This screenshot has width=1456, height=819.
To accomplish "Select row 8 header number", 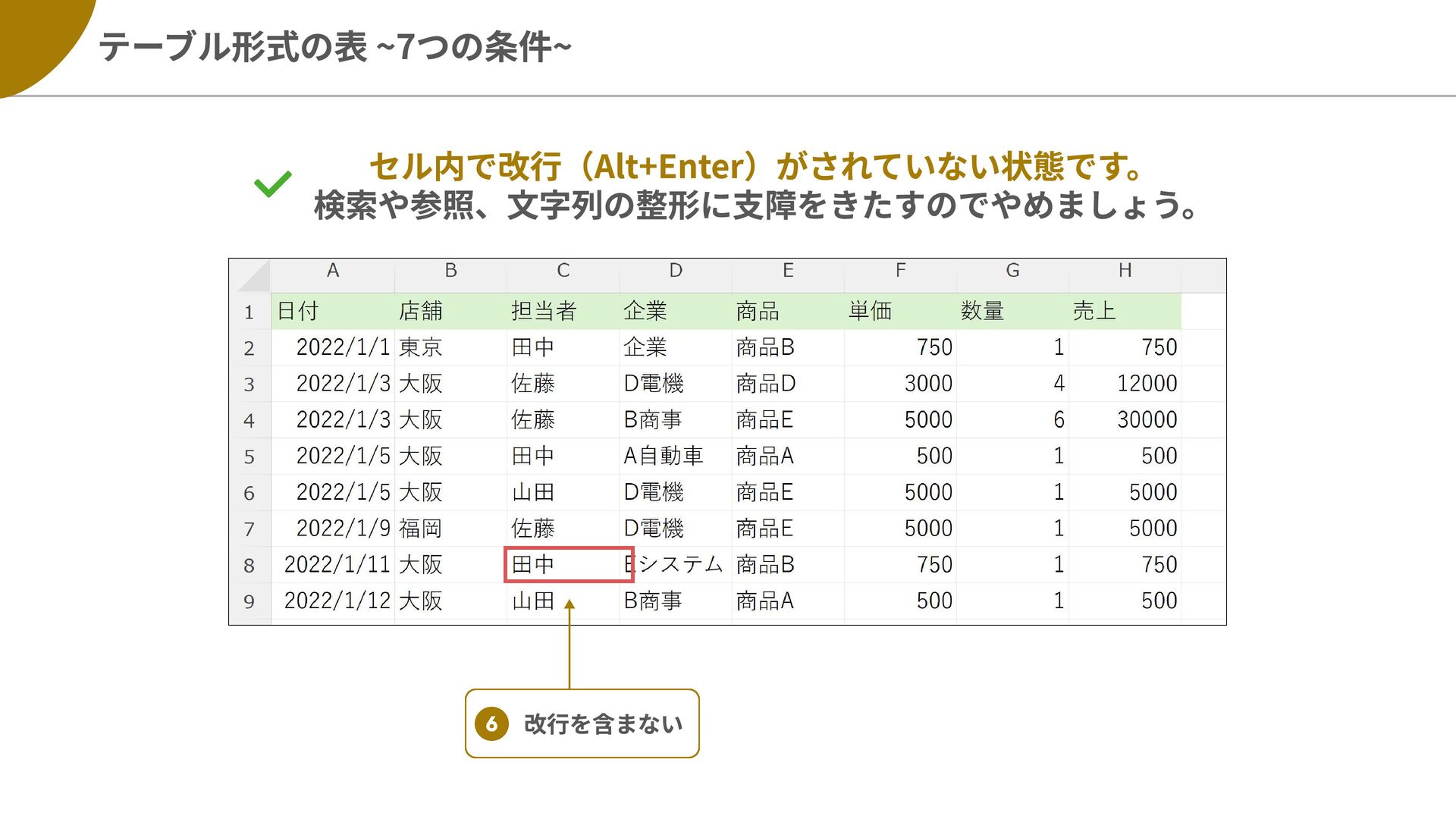I will [249, 565].
